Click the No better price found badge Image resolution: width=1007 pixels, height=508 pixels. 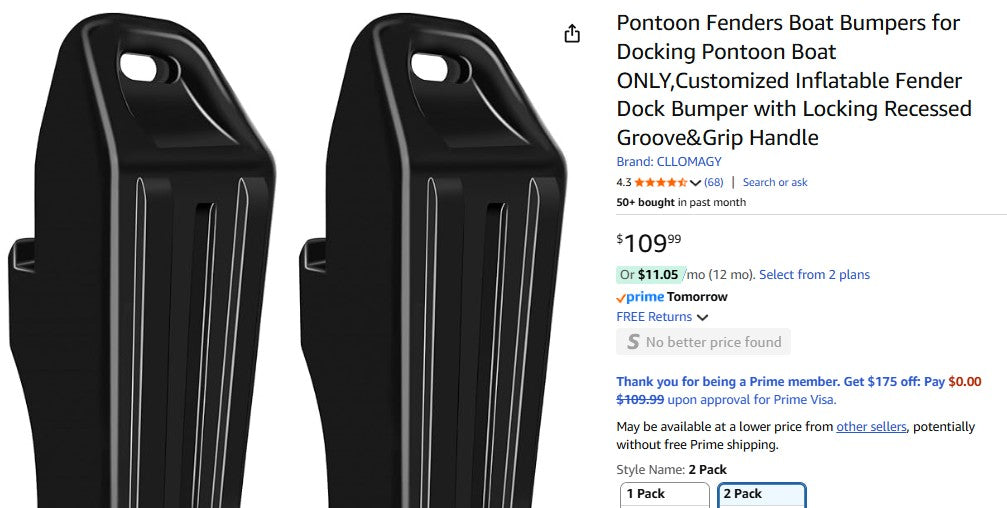pos(704,342)
